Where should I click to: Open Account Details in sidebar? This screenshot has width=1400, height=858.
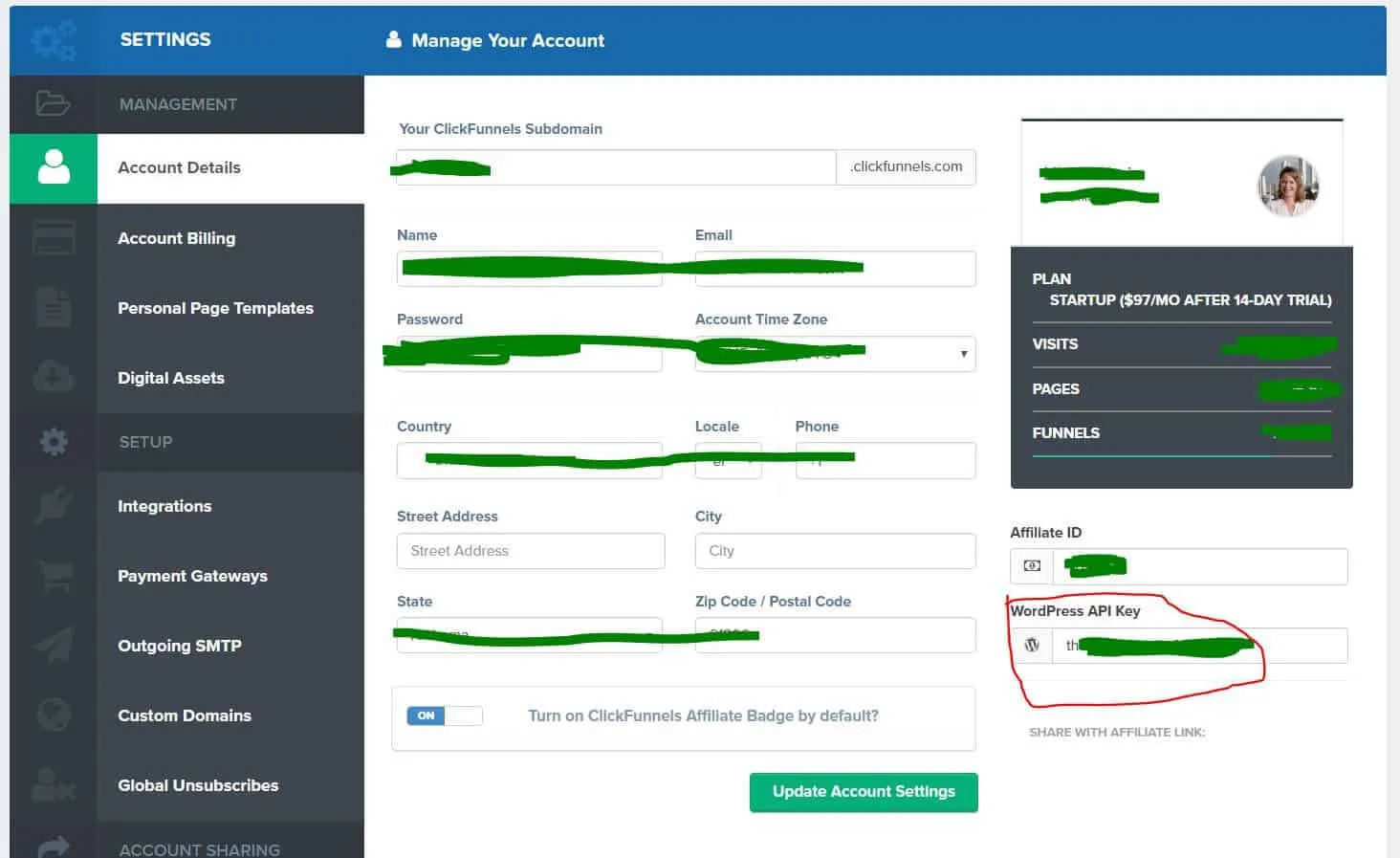tap(230, 168)
